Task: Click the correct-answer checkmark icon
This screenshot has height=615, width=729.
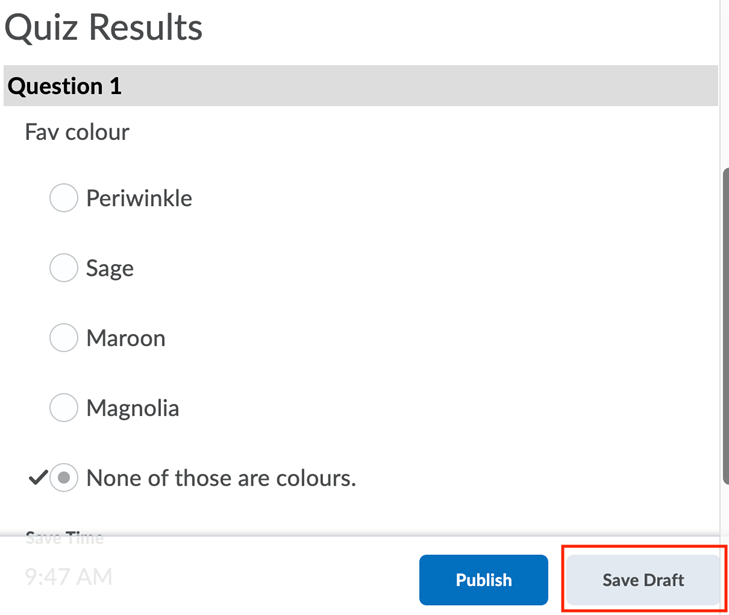Action: 37,478
